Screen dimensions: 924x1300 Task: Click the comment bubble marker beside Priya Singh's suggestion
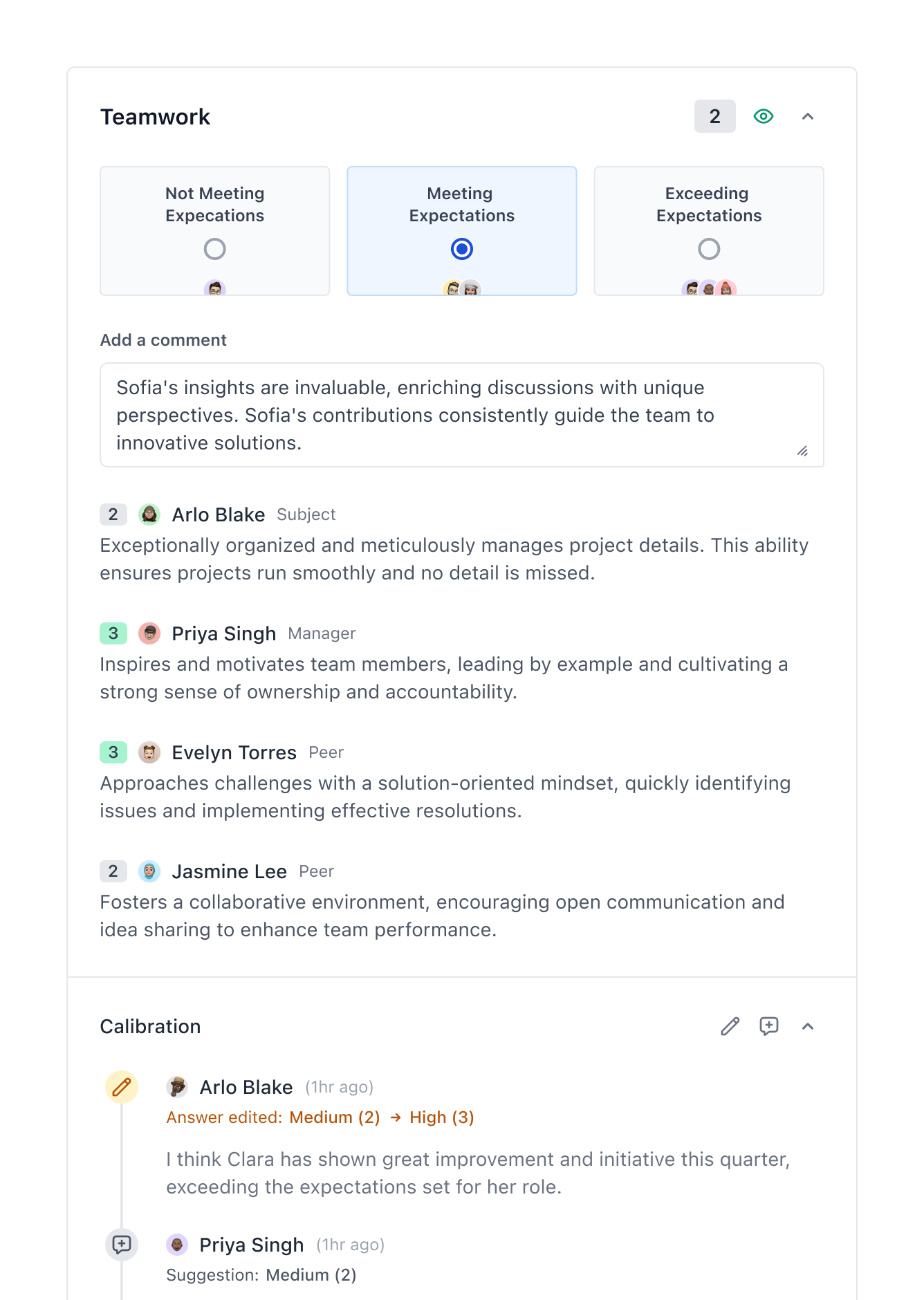122,1245
